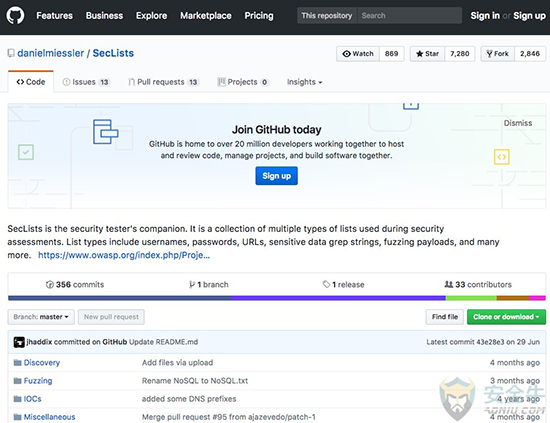Image resolution: width=550 pixels, height=423 pixels.
Task: Star the SecLists repository
Action: (427, 54)
